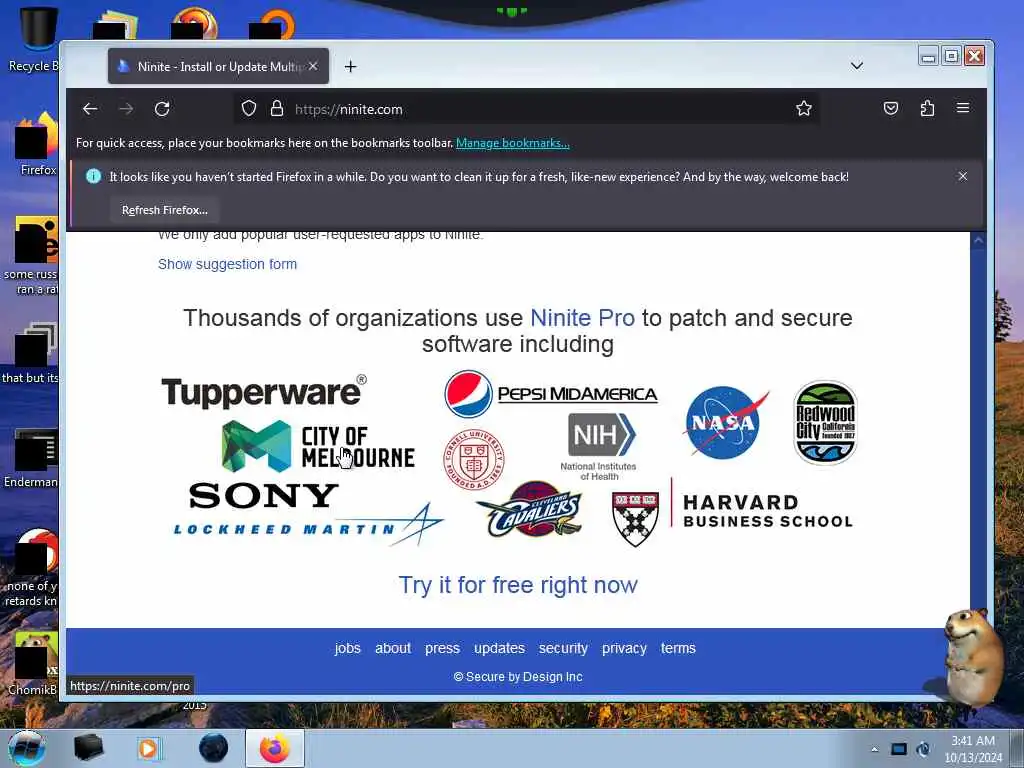Dismiss the Firefox refresh notification
1024x768 pixels.
point(963,176)
